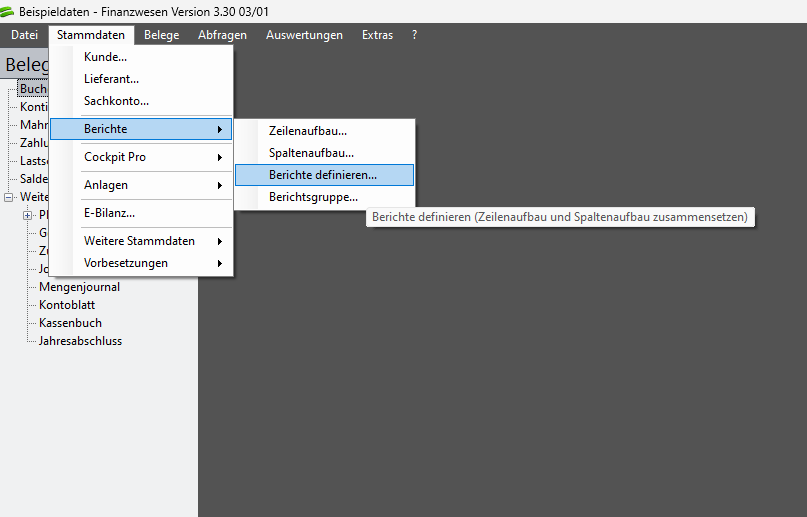Open the Extras menu
The height and width of the screenshot is (517, 807).
pos(377,35)
